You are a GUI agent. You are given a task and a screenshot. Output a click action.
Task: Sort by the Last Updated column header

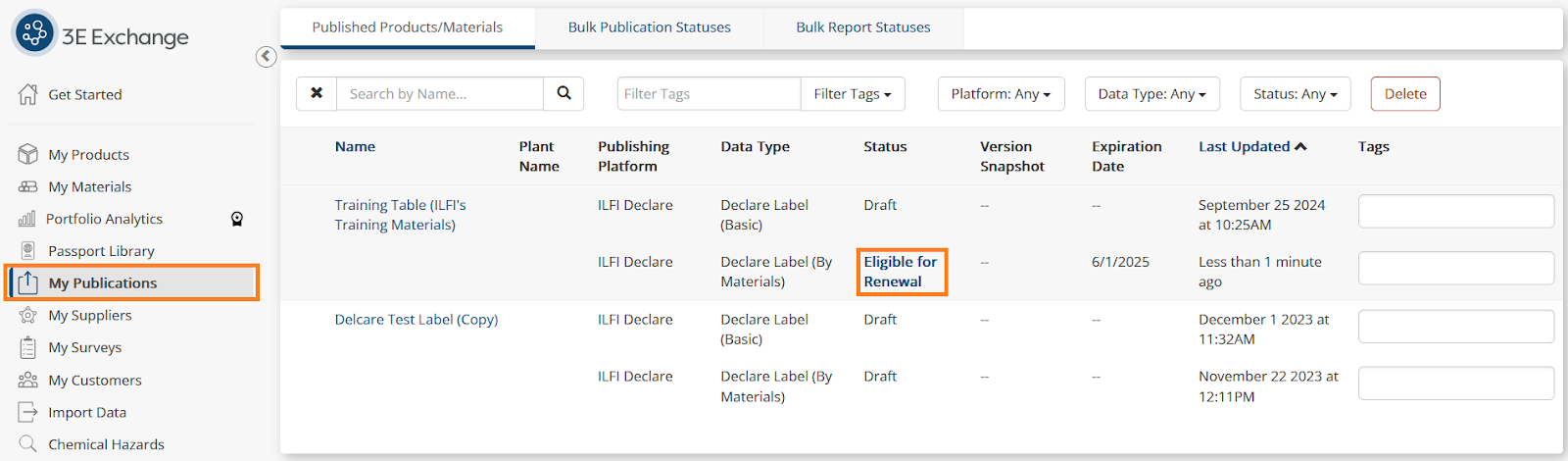1245,146
